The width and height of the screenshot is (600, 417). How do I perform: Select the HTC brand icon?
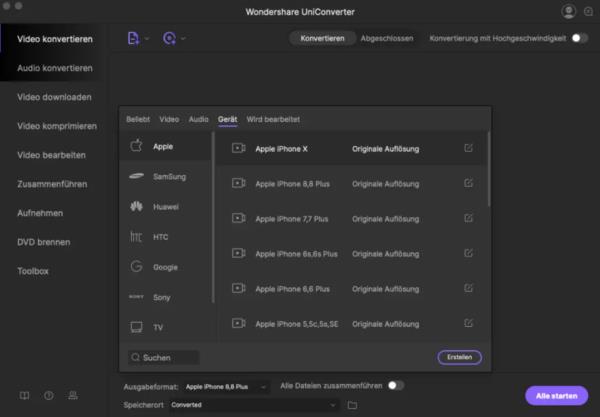pyautogui.click(x=136, y=237)
